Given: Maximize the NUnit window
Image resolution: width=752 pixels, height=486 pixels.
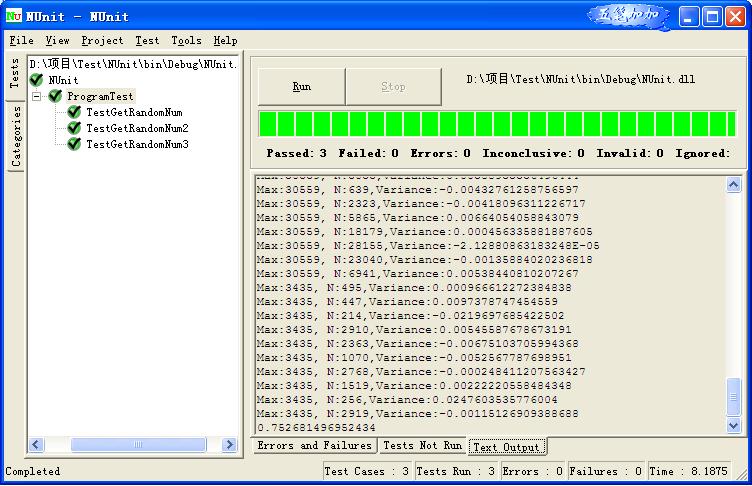Looking at the screenshot, I should [x=712, y=17].
